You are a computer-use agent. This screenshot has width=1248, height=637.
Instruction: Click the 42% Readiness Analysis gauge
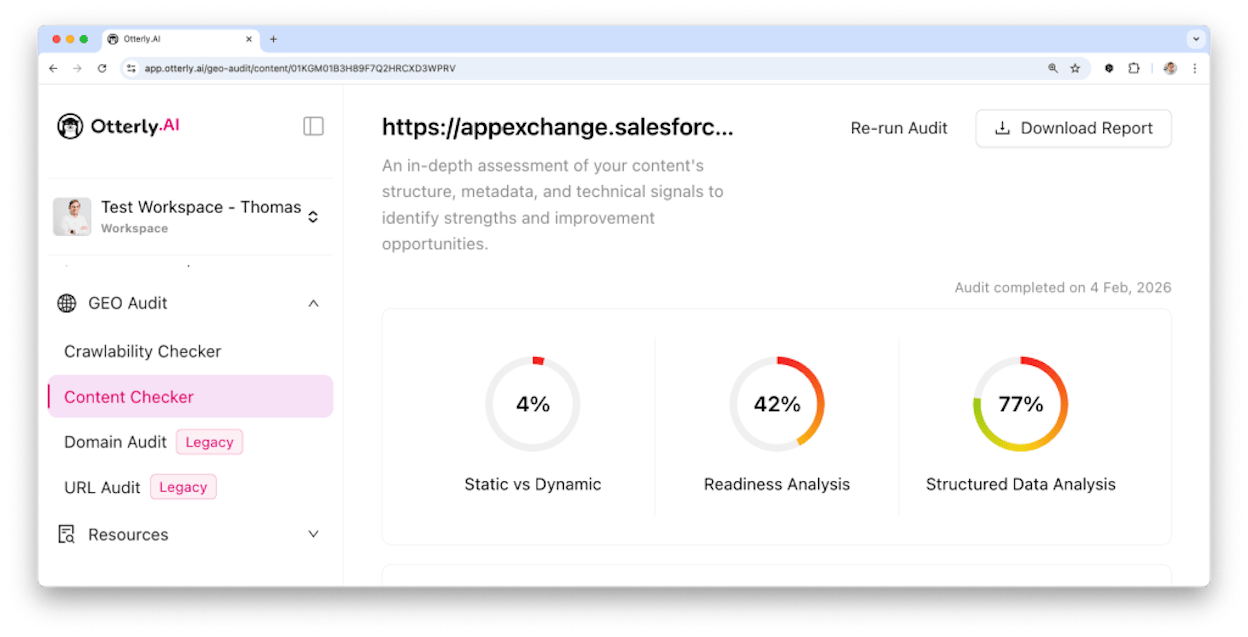click(x=777, y=404)
